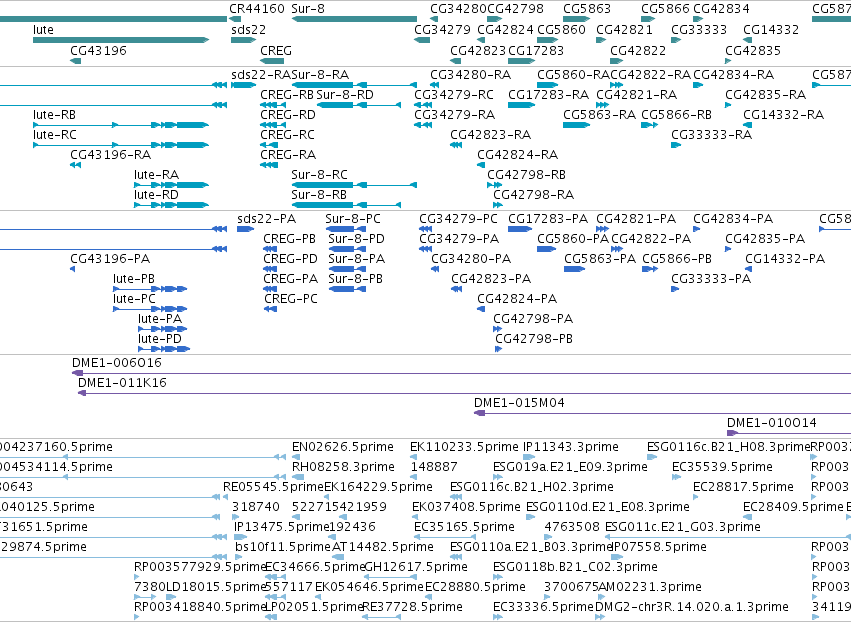851x622 pixels.
Task: Select the EC35539.5prime EST label
Action: (722, 467)
